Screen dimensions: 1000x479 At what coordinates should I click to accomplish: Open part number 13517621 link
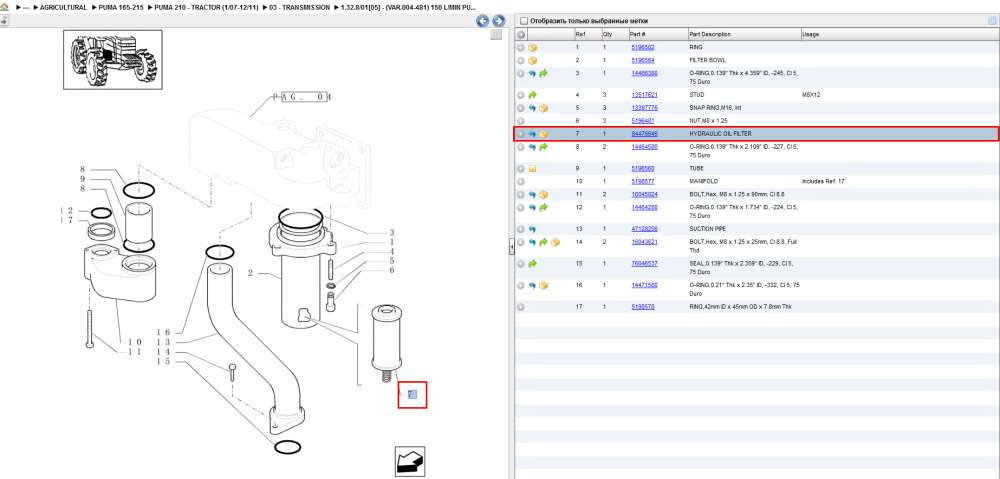pyautogui.click(x=644, y=95)
